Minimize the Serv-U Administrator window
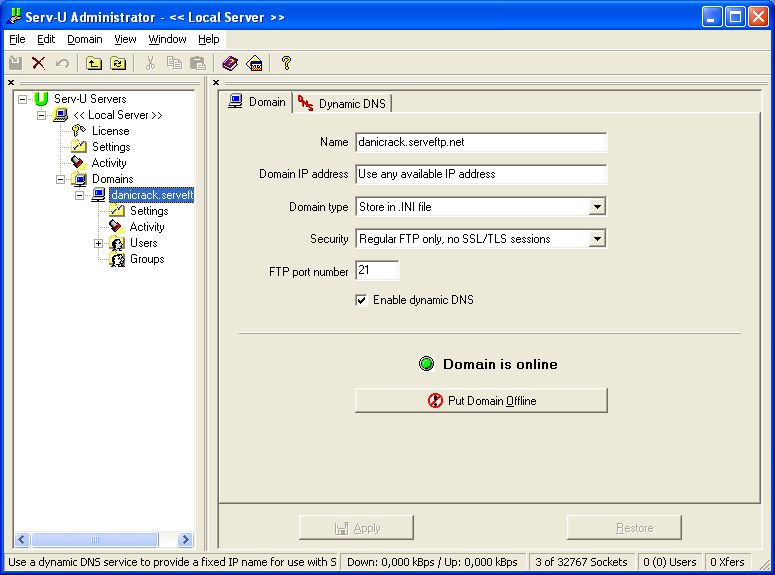The height and width of the screenshot is (575, 775). [712, 17]
